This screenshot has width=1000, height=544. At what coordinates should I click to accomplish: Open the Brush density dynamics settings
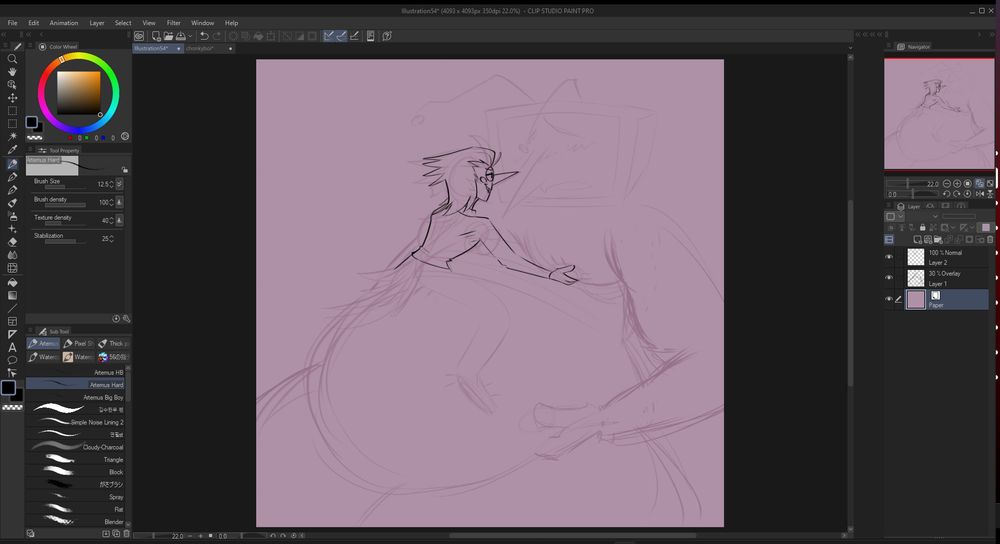[x=119, y=202]
